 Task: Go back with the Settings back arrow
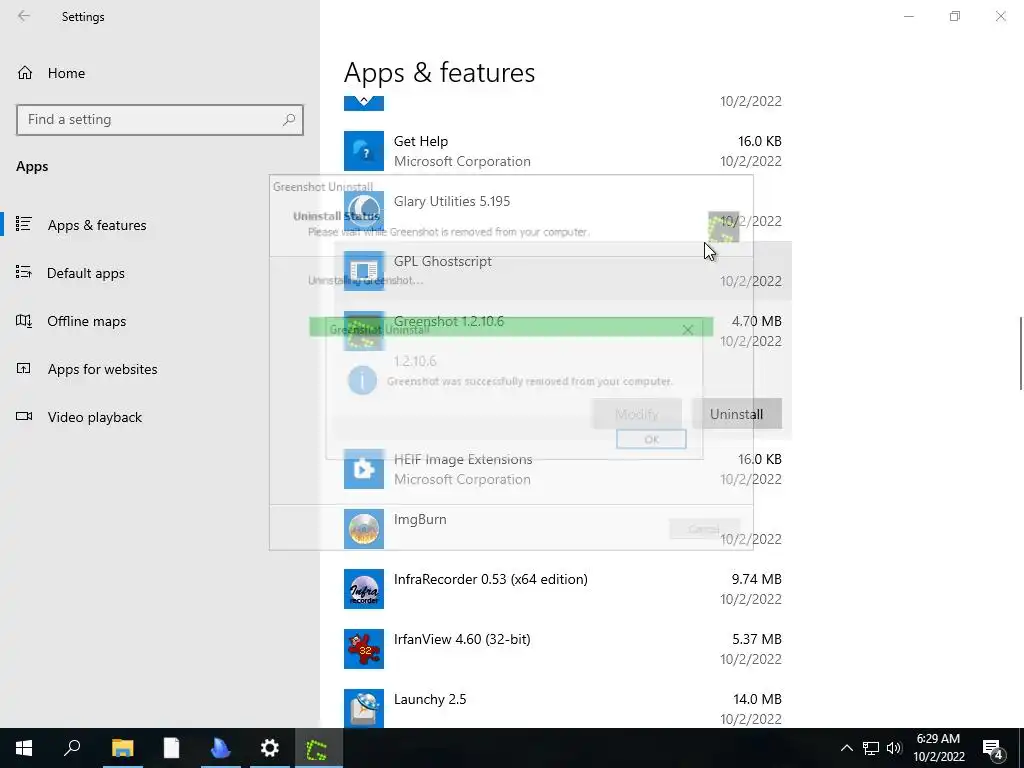click(x=24, y=16)
